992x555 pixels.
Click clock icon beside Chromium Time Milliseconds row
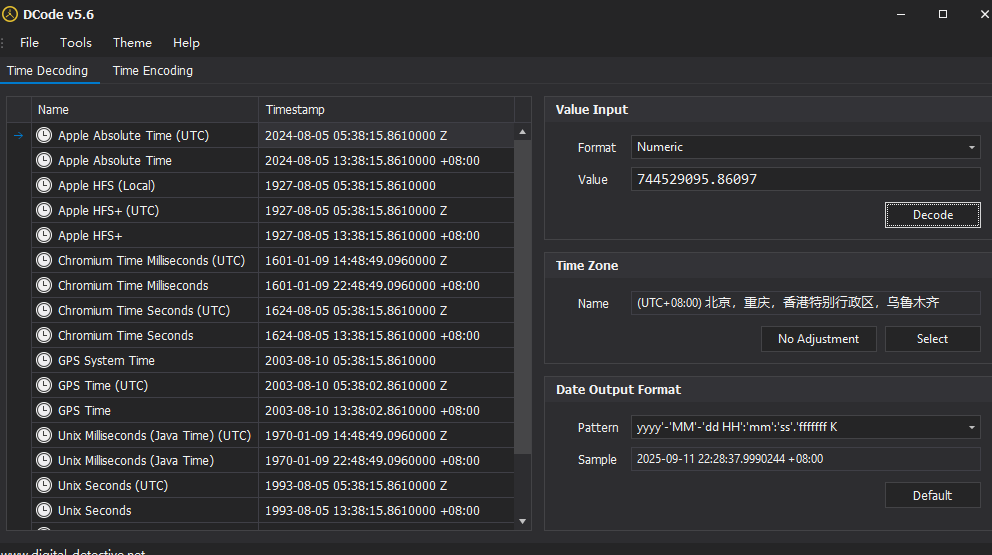click(x=44, y=285)
